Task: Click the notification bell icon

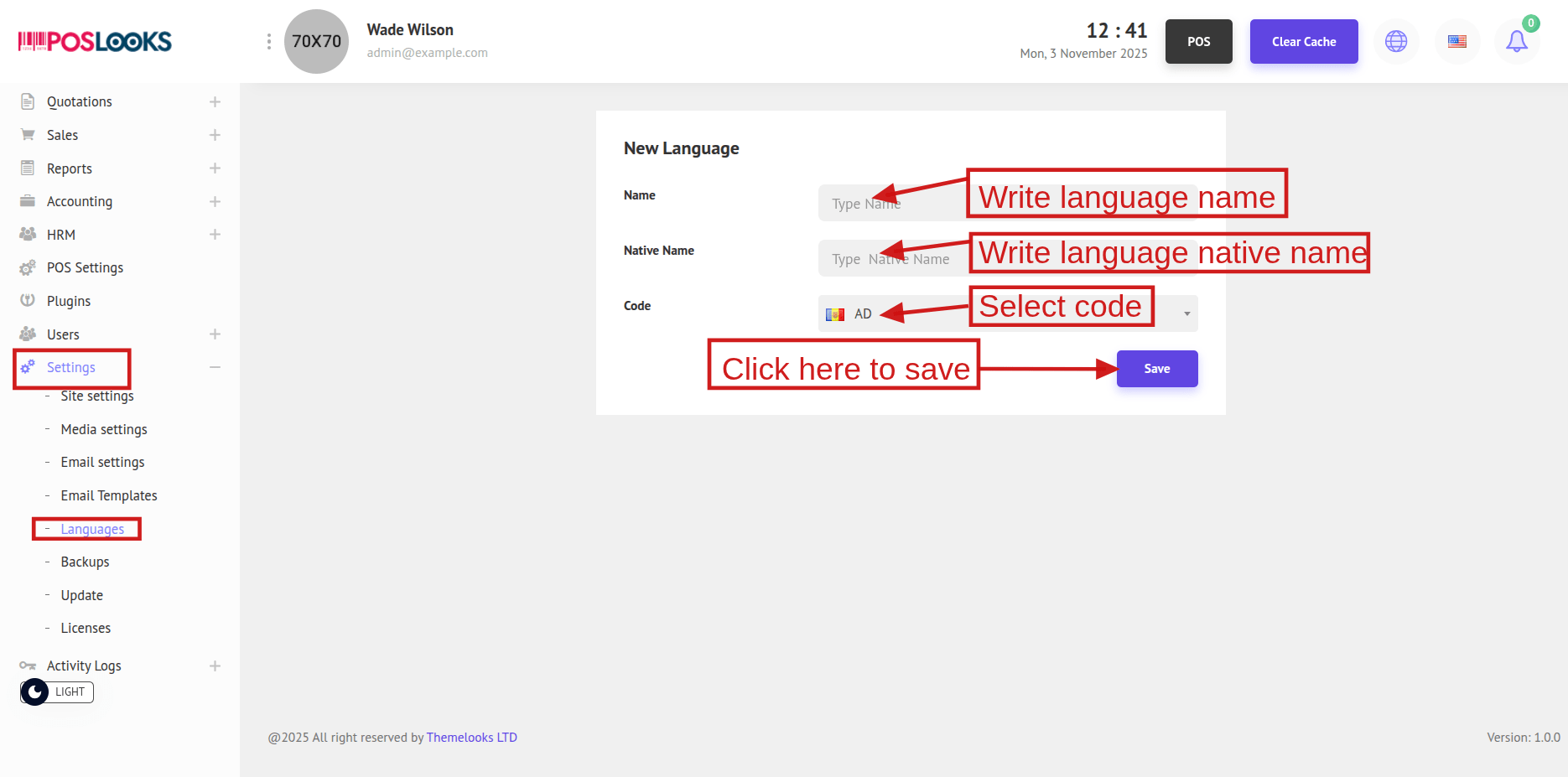Action: (x=1516, y=41)
